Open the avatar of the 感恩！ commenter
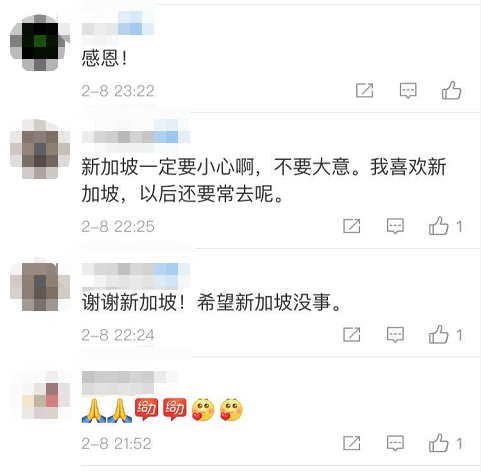 40,42
